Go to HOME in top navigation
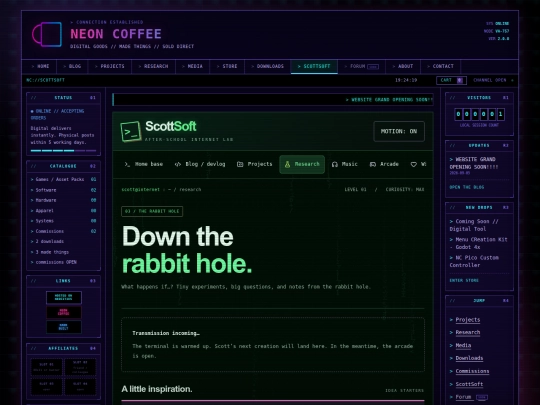Image resolution: width=540 pixels, height=405 pixels. (x=40, y=66)
